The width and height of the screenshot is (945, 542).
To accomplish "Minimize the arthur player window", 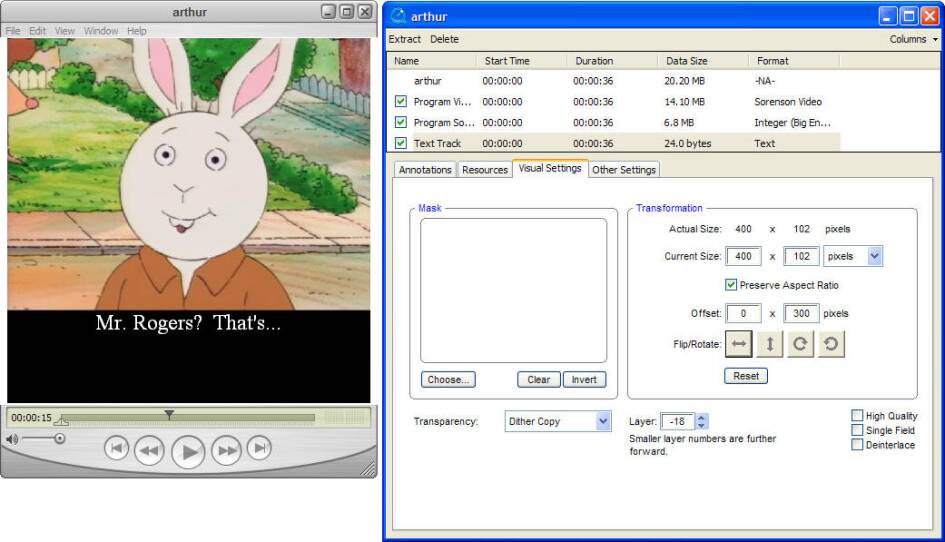I will coord(328,11).
